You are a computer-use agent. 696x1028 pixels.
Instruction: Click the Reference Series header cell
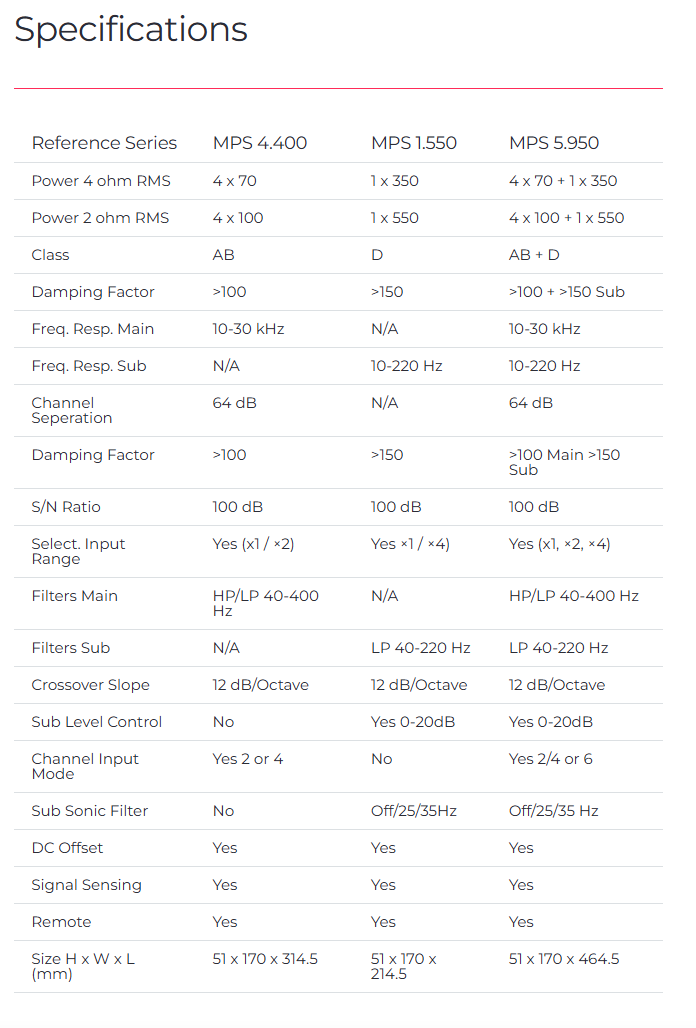[x=104, y=143]
